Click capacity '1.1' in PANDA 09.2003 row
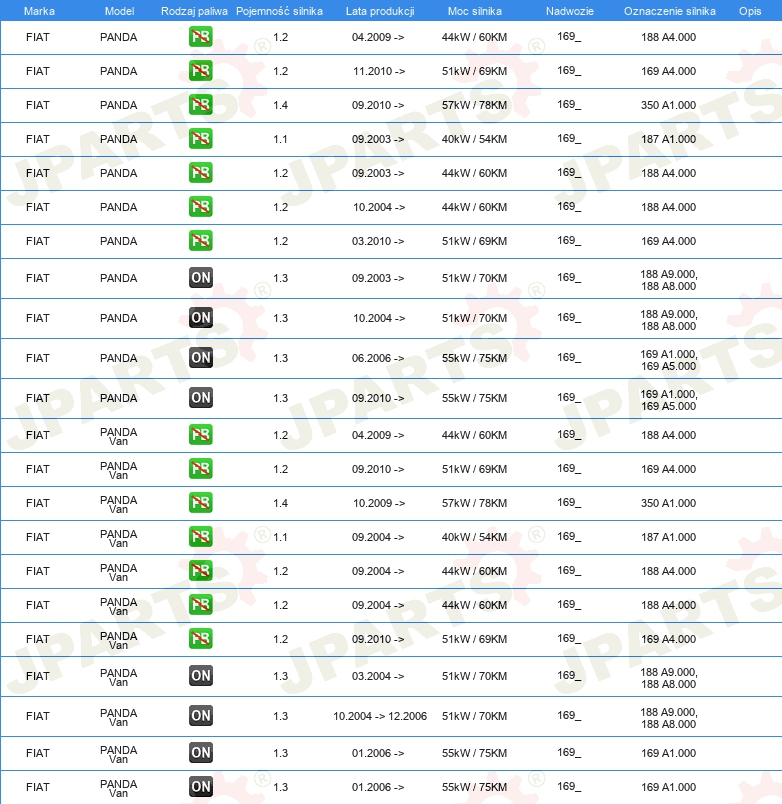 [280, 139]
